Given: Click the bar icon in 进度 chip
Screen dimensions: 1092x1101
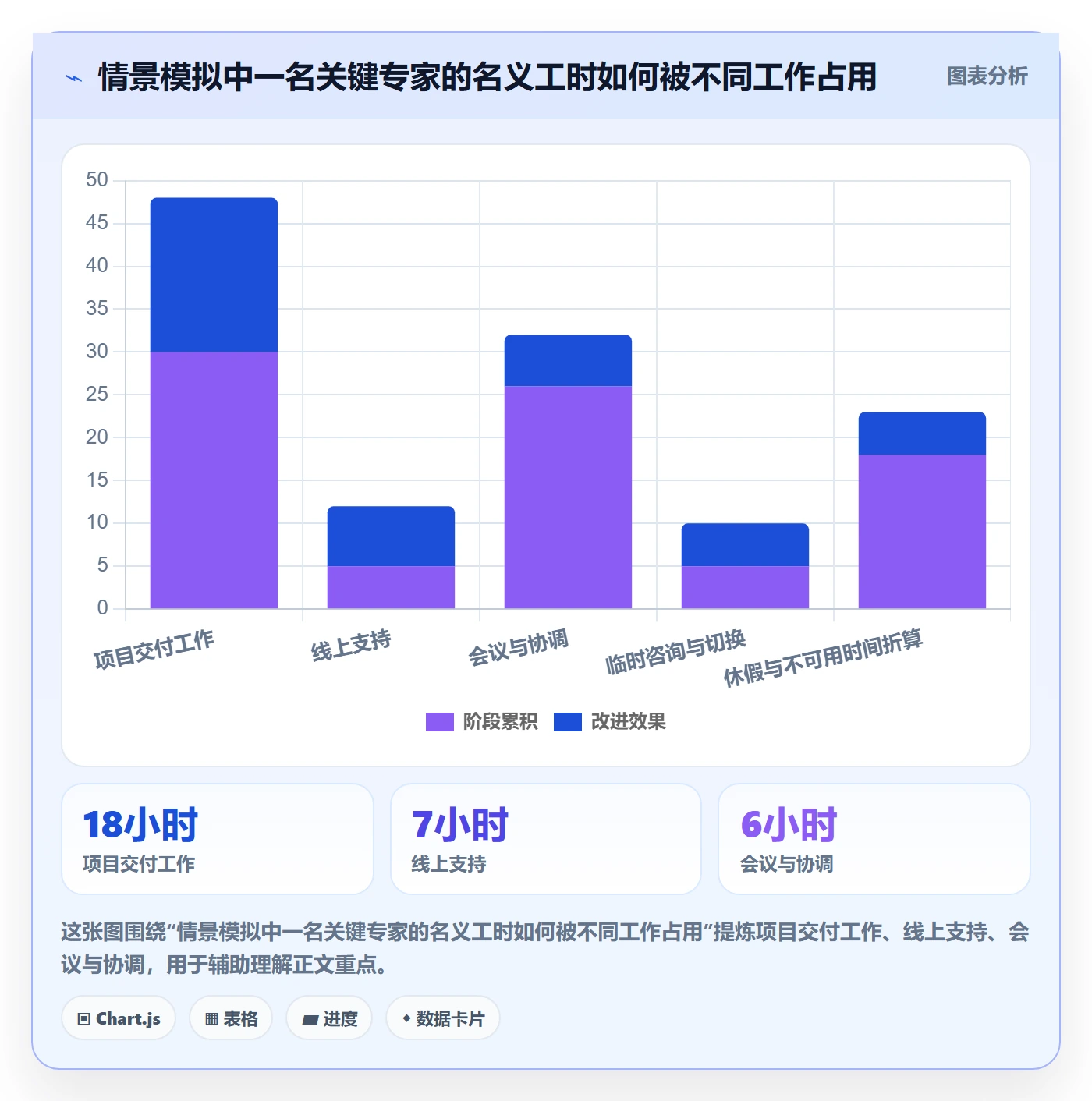Looking at the screenshot, I should click(x=310, y=1019).
